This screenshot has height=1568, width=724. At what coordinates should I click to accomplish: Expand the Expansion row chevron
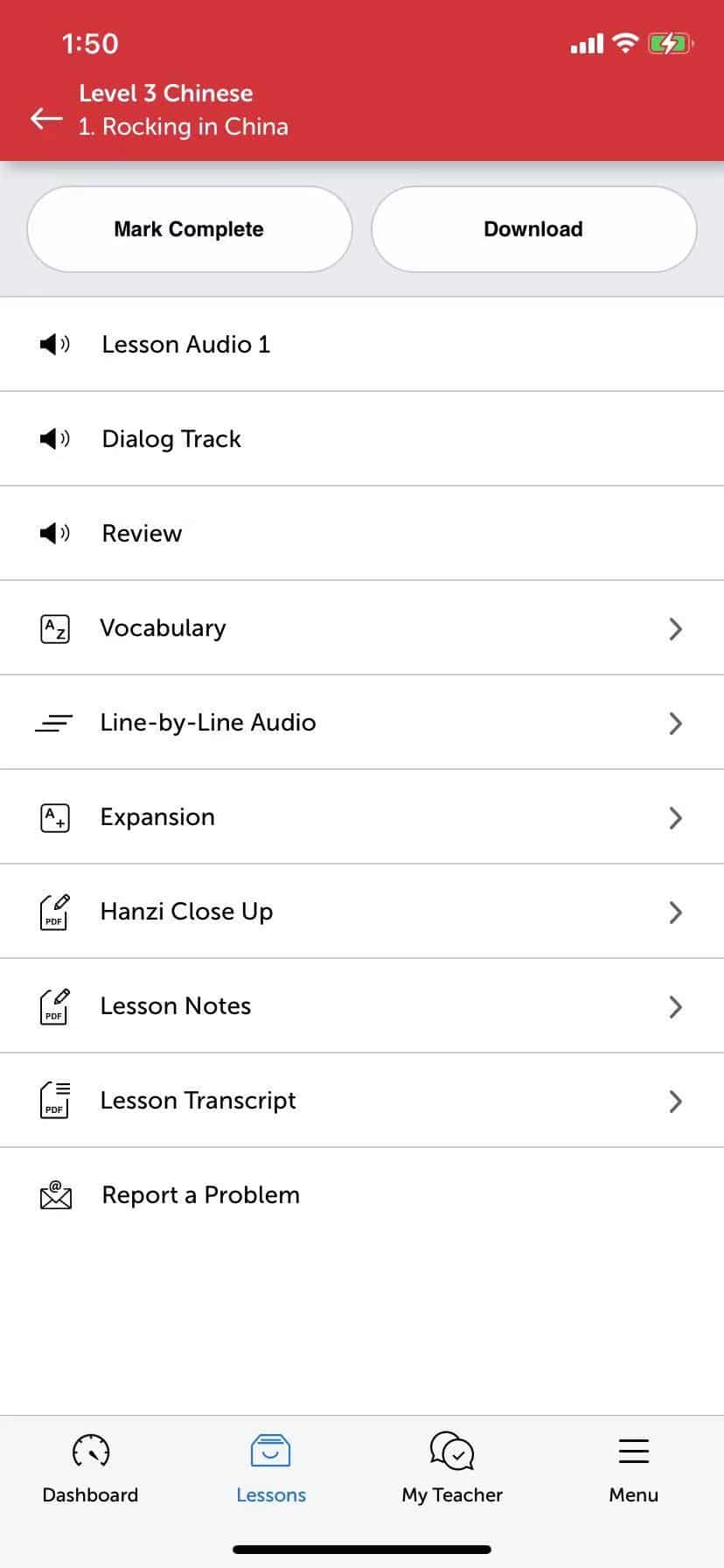click(675, 817)
